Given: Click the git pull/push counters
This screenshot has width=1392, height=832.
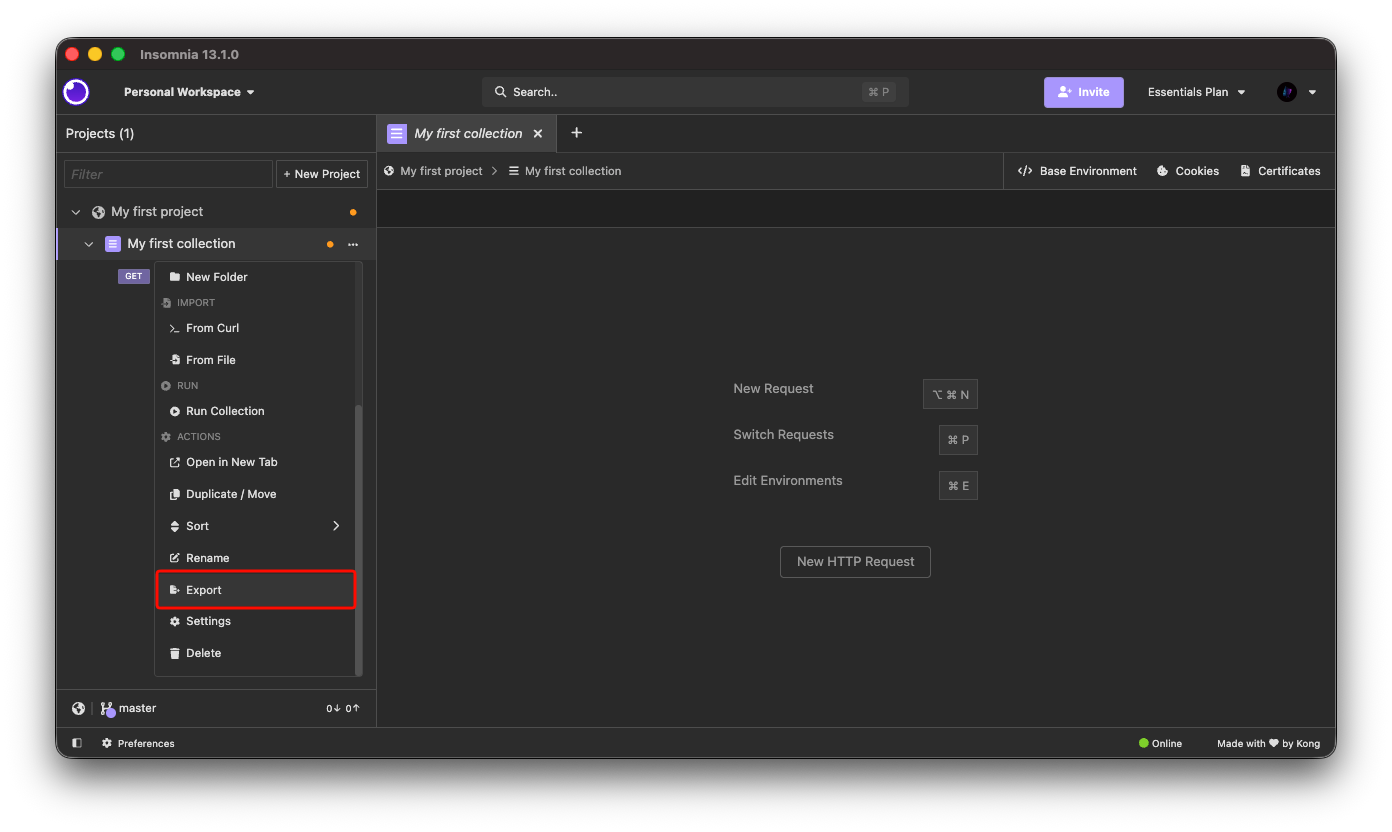Looking at the screenshot, I should (343, 708).
